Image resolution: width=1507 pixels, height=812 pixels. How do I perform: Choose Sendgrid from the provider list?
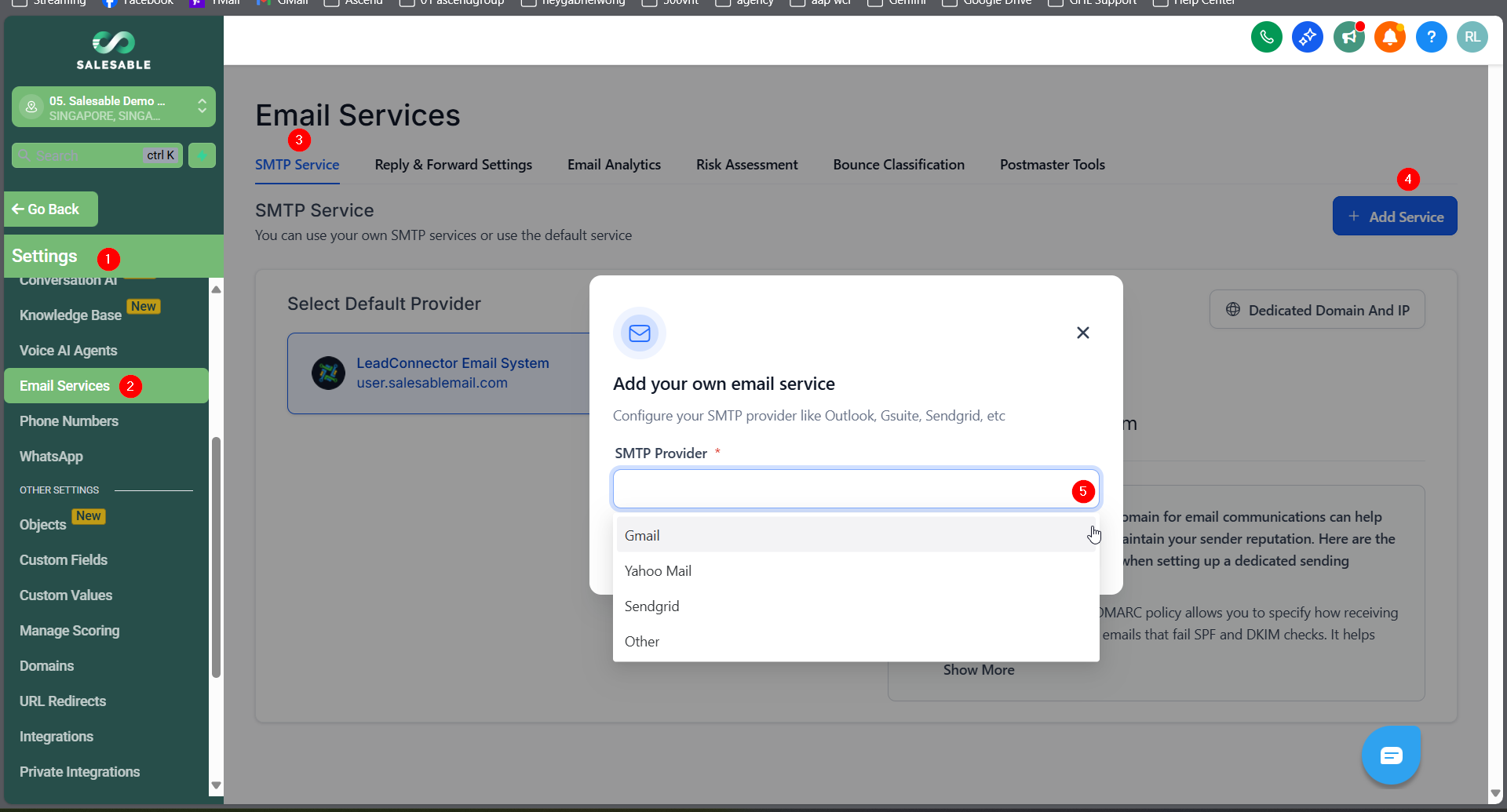856,606
